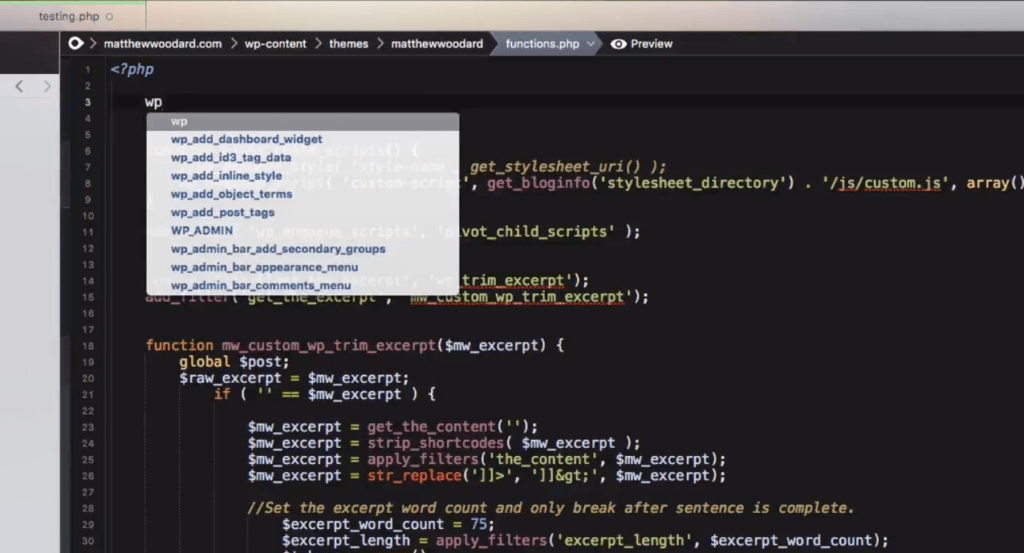The image size is (1024, 553).
Task: Place cursor on '<?php' opening tag
Action: [x=132, y=69]
